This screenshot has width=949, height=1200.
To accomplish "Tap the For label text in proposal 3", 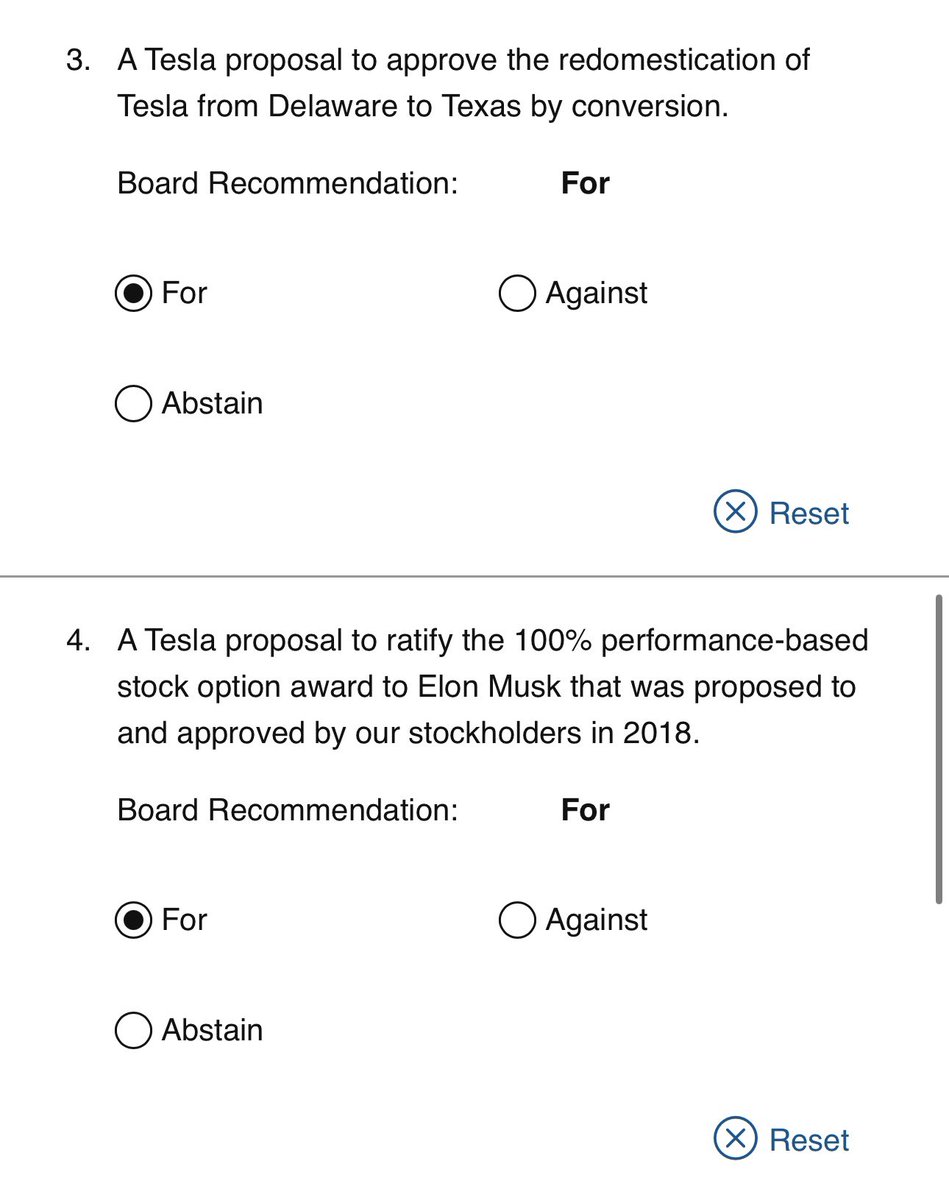I will [x=184, y=294].
